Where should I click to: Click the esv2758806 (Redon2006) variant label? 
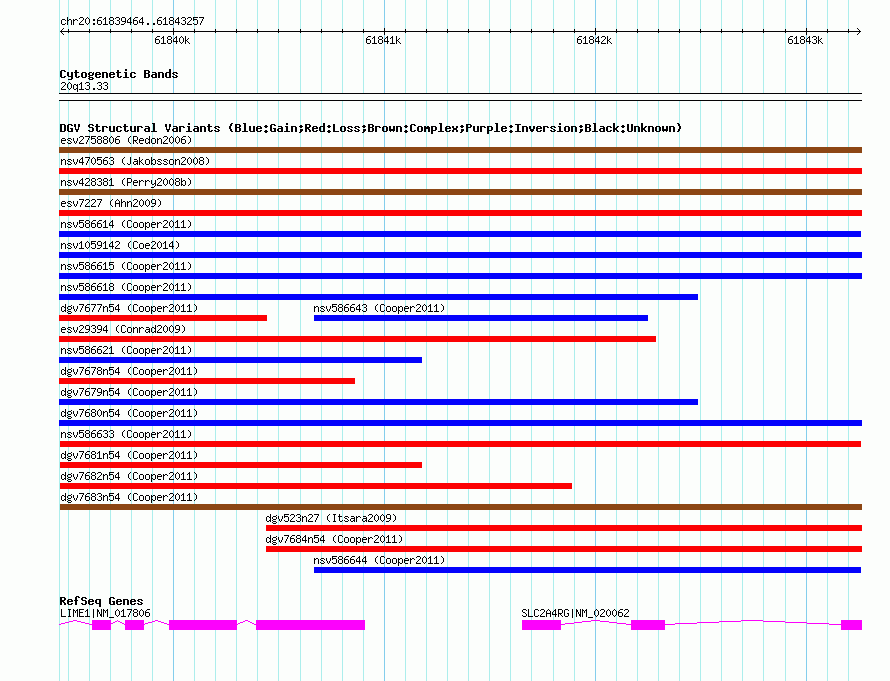(x=126, y=140)
